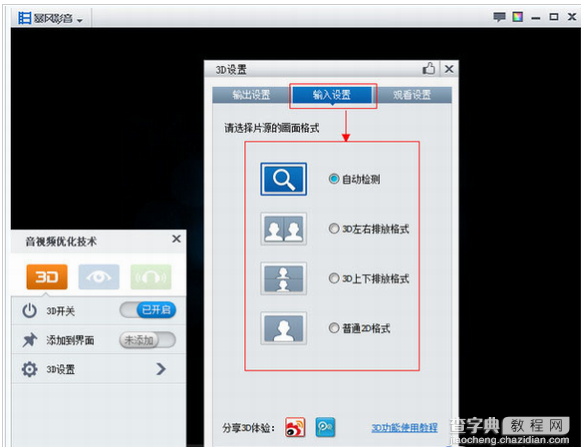Select 3D上下排放格式 radio button
581x447 pixels.
point(334,278)
